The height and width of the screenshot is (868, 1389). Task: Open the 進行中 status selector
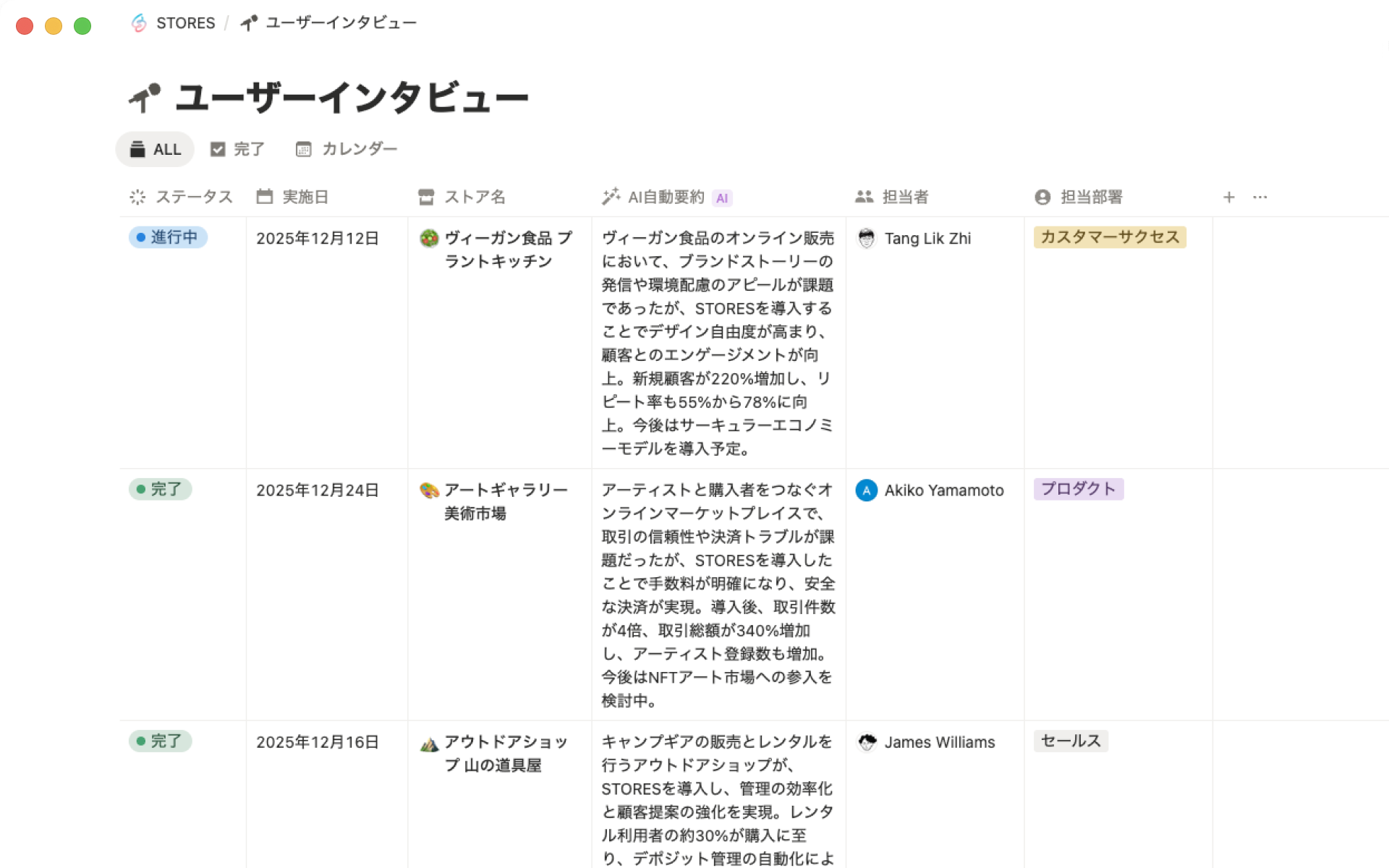click(168, 237)
